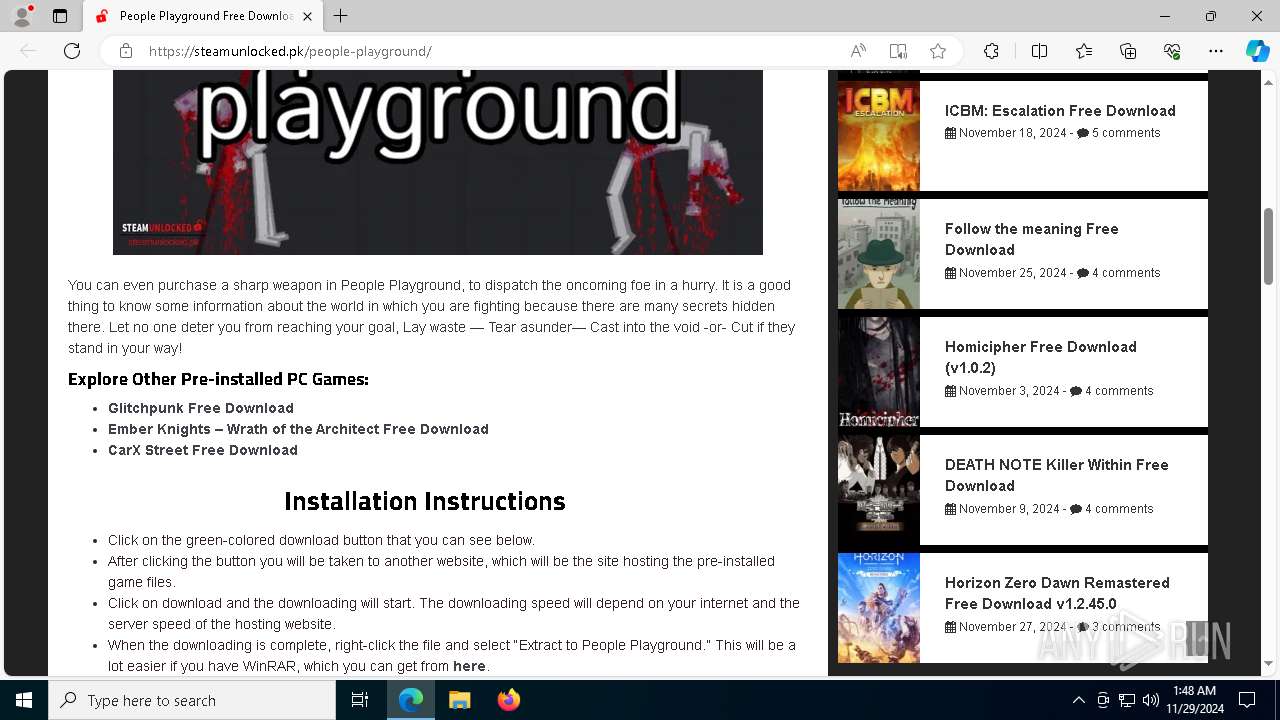
Task: Refresh the page
Action: click(72, 51)
